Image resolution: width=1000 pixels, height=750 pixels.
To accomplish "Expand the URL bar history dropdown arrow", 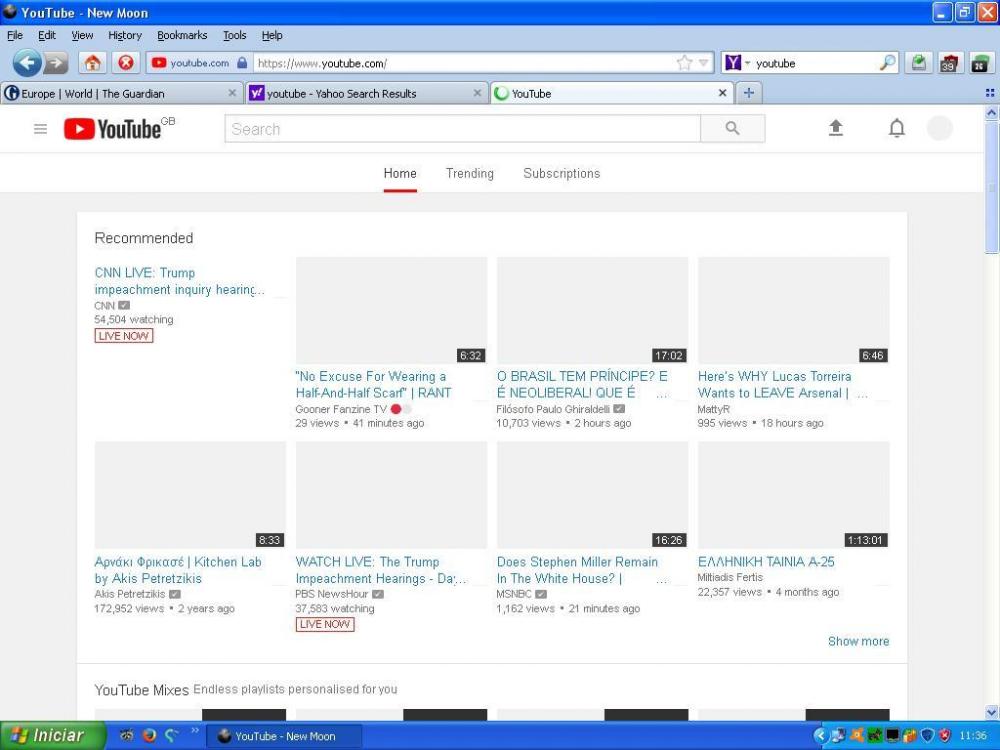I will point(704,63).
